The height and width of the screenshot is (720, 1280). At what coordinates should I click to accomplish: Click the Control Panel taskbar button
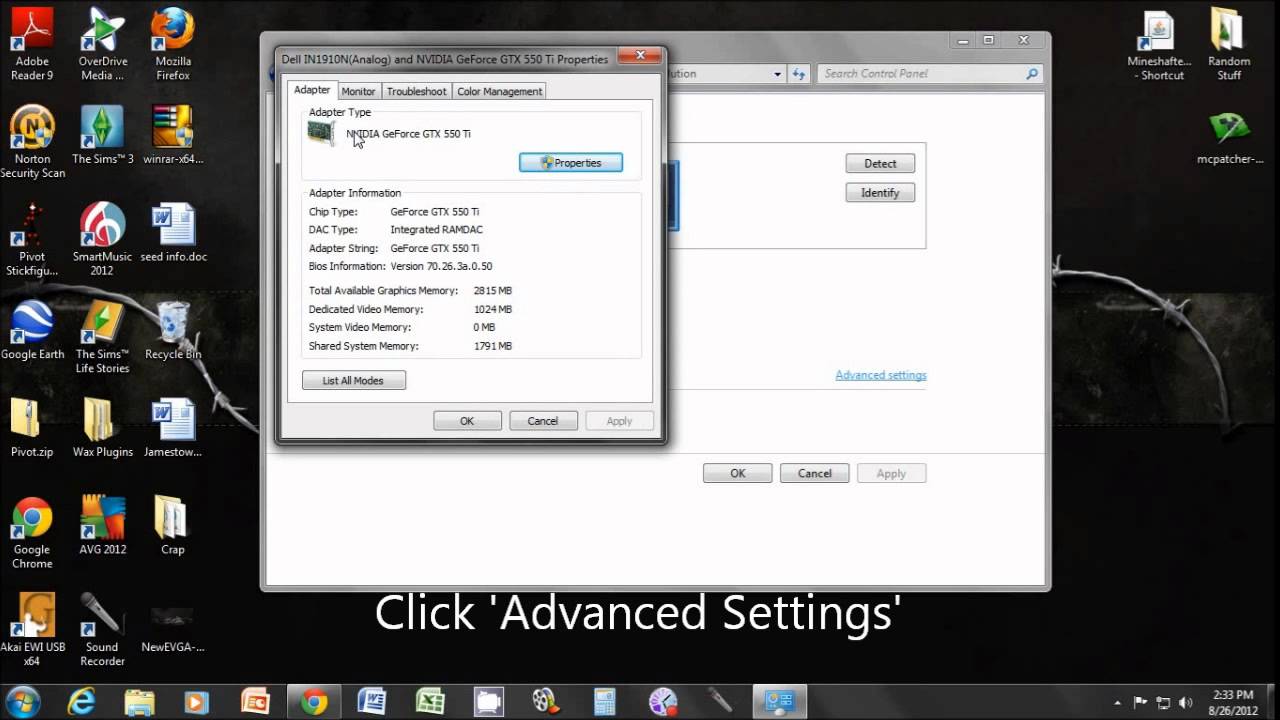click(x=778, y=701)
